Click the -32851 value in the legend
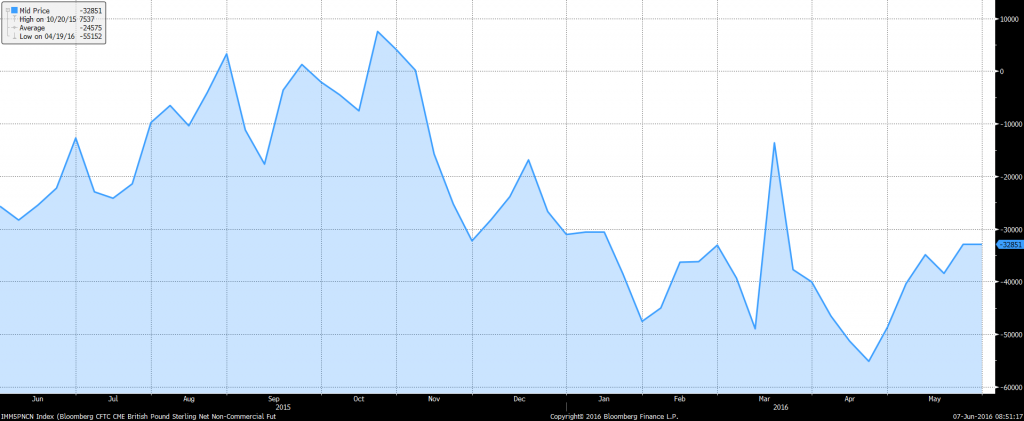The height and width of the screenshot is (421, 1024). point(91,11)
